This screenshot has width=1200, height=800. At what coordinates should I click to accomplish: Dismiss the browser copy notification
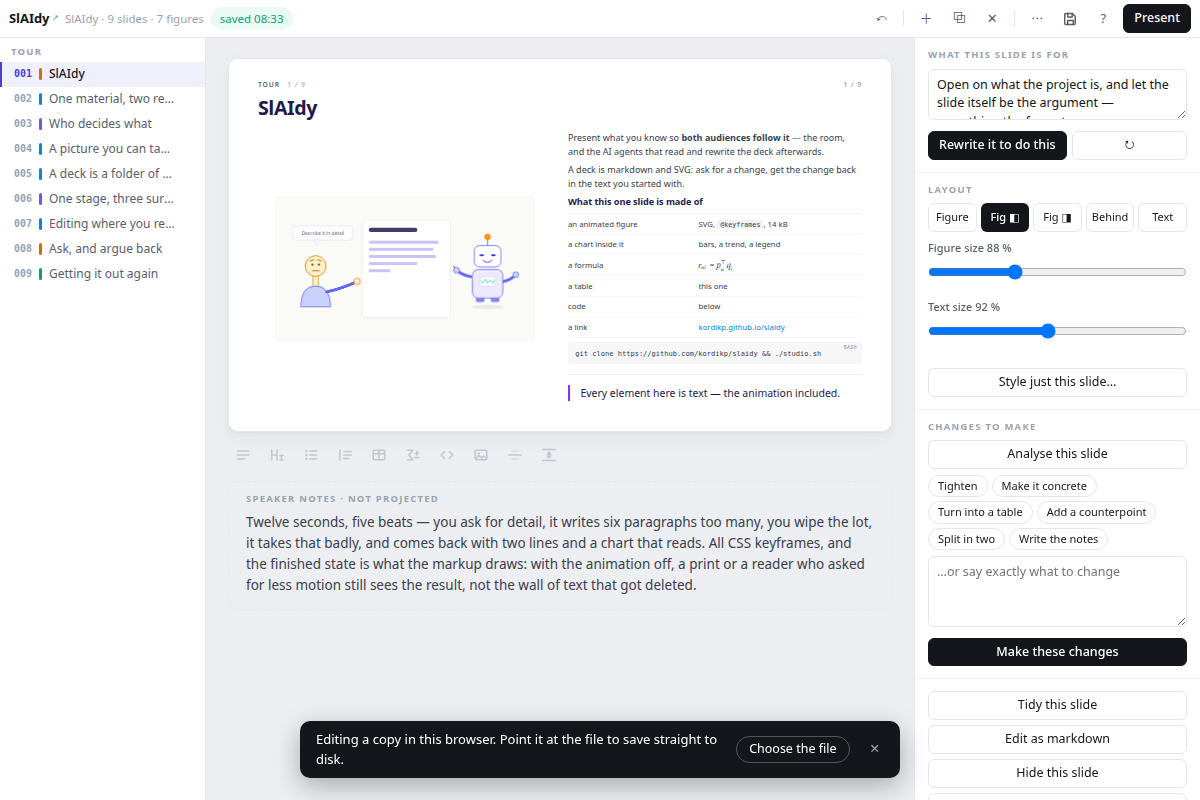tap(875, 749)
